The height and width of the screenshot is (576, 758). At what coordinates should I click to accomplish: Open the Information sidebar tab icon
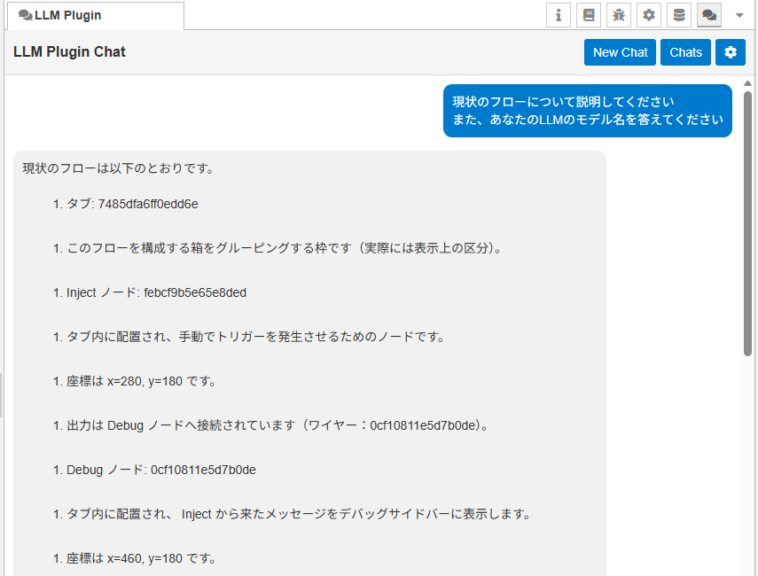pos(558,15)
